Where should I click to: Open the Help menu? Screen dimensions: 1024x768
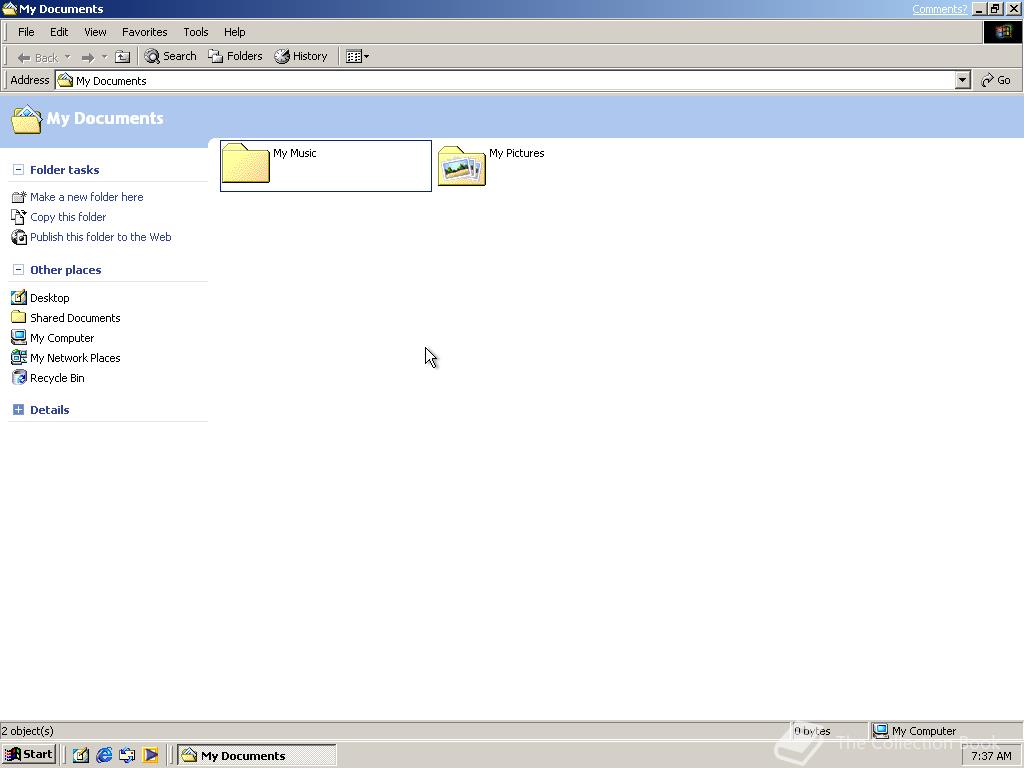click(x=234, y=32)
